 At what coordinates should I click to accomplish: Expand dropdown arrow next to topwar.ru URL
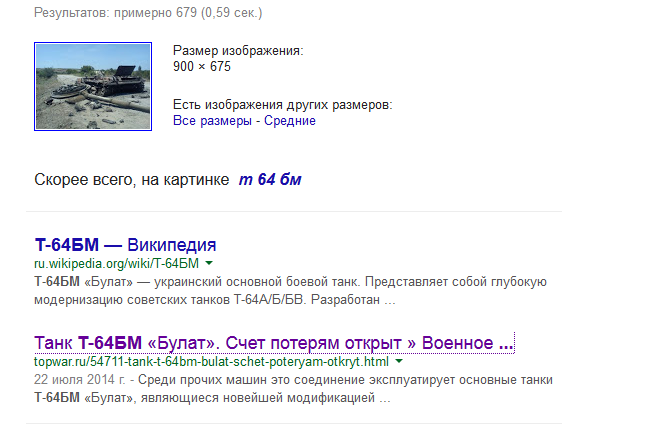[399, 361]
